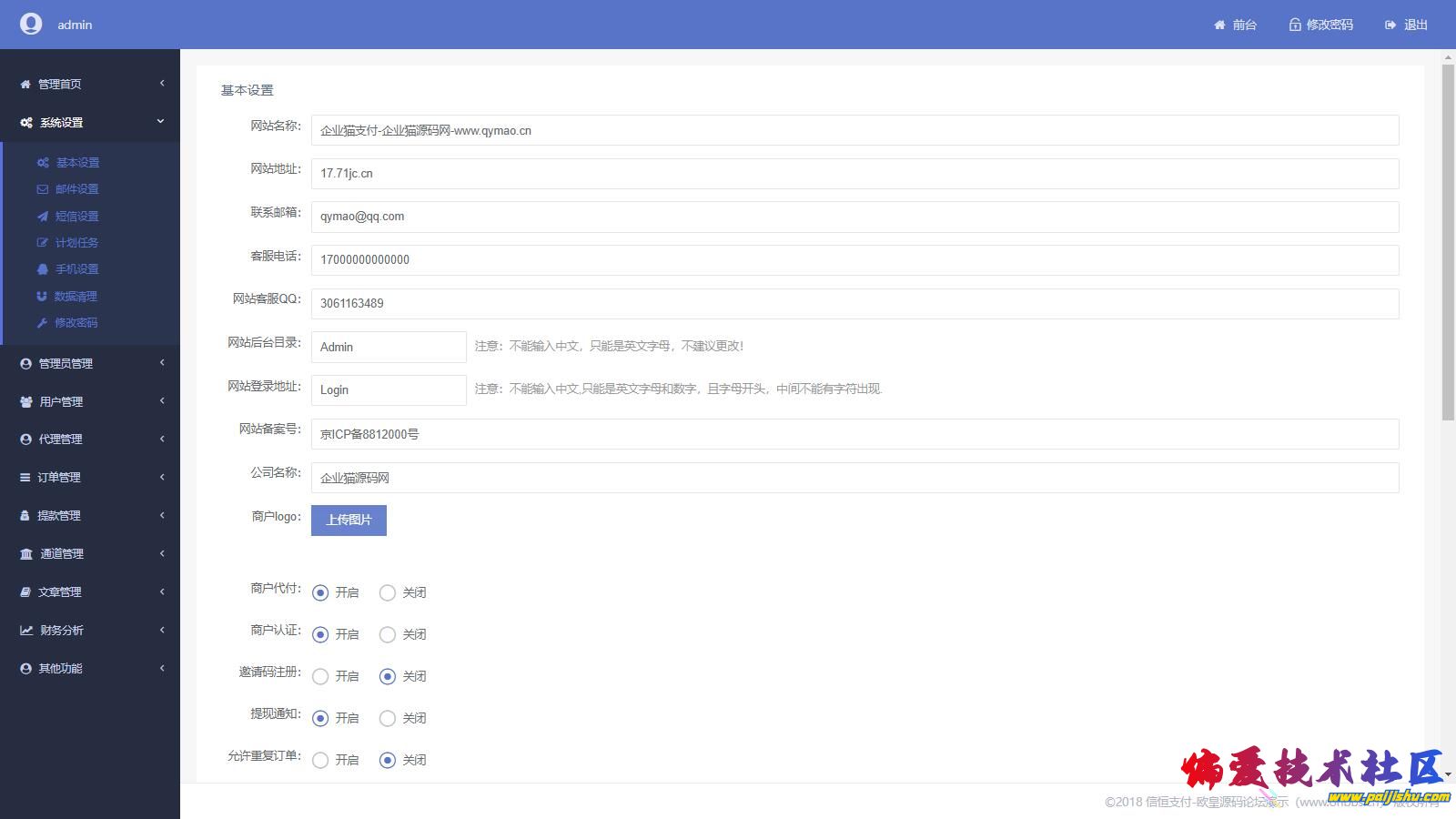Enable 开启 for 邀请码注册
Viewport: 1456px width, 819px height.
(320, 677)
